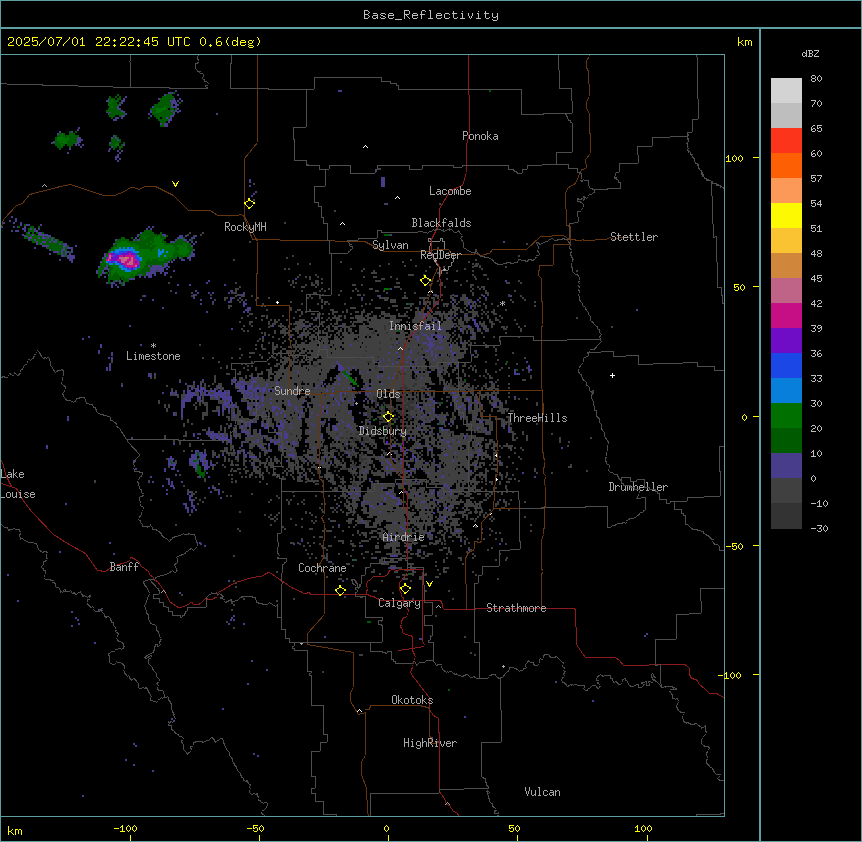Click the magenta storm cell core west of RockyMH
This screenshot has height=842, width=862.
tap(126, 259)
